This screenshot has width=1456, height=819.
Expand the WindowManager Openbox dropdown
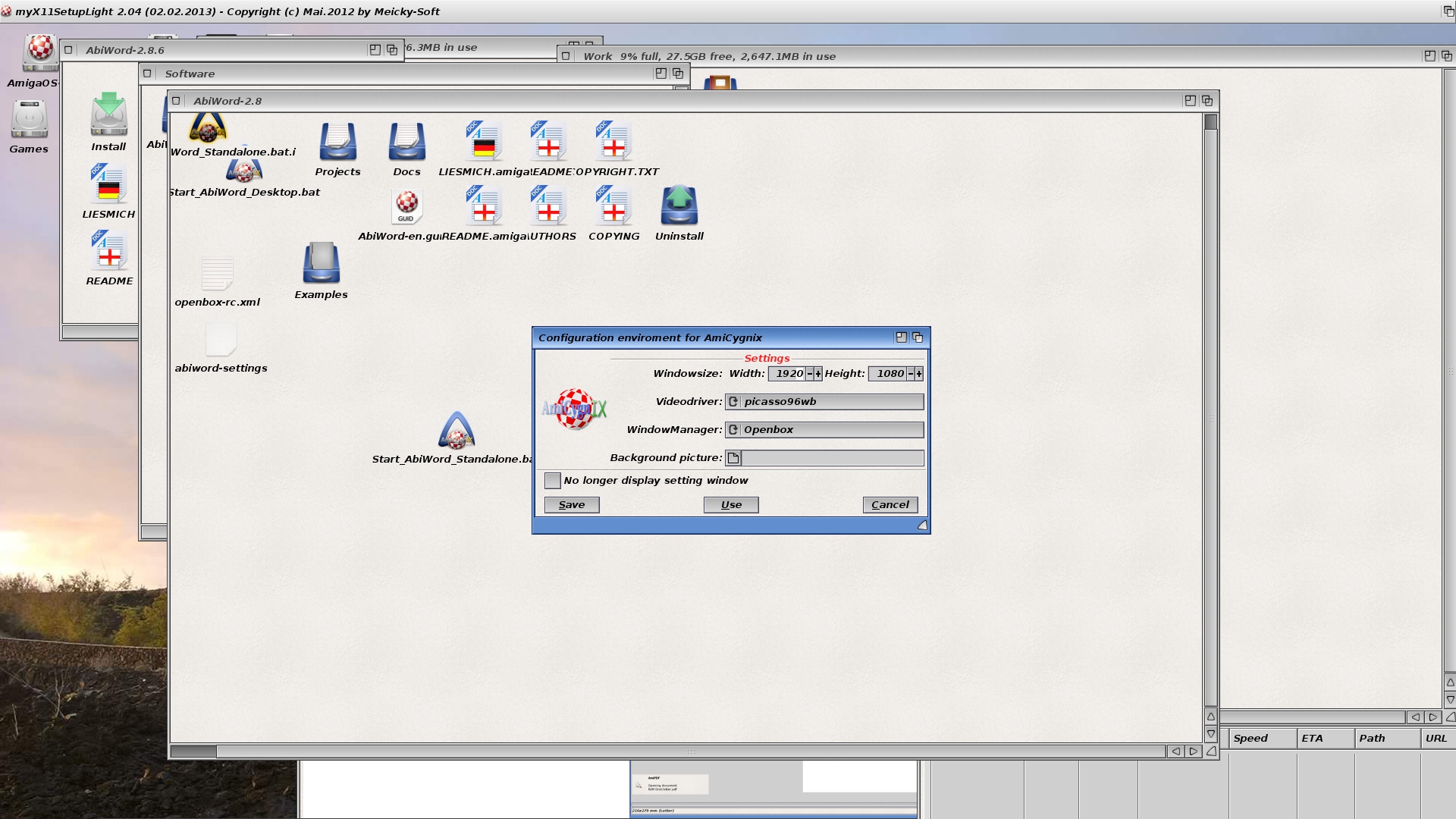[x=733, y=429]
